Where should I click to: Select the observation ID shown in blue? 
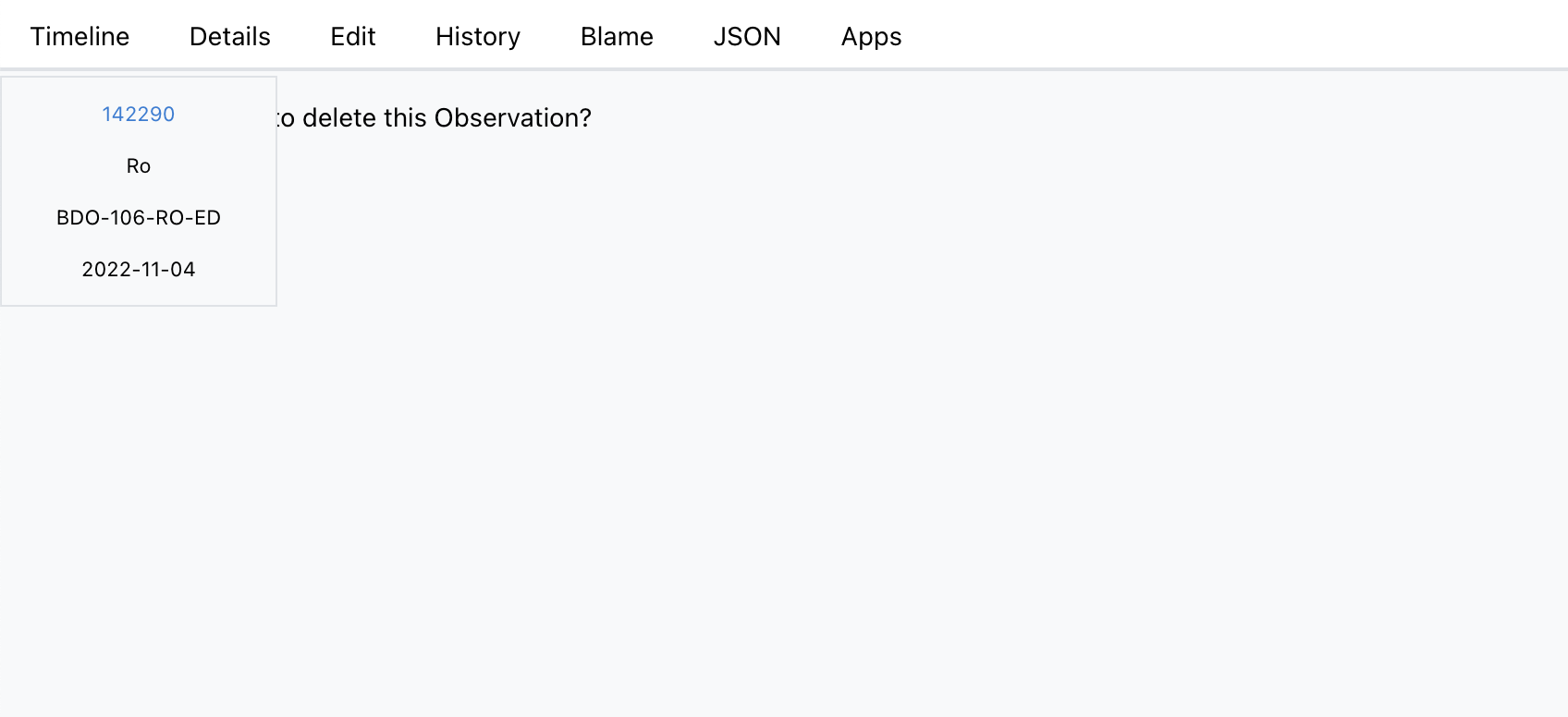point(139,114)
